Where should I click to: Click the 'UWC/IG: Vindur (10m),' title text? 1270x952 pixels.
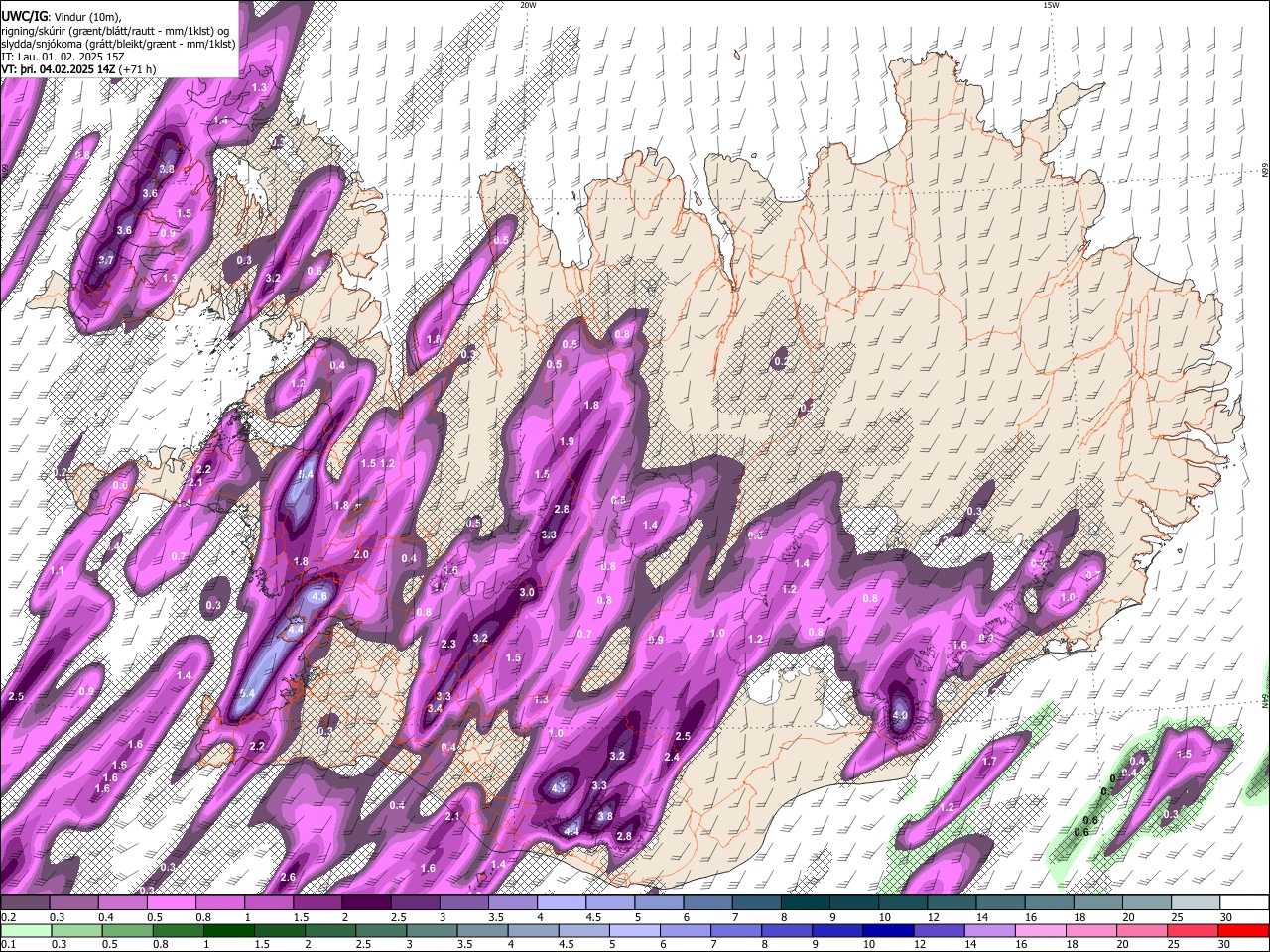(62, 15)
